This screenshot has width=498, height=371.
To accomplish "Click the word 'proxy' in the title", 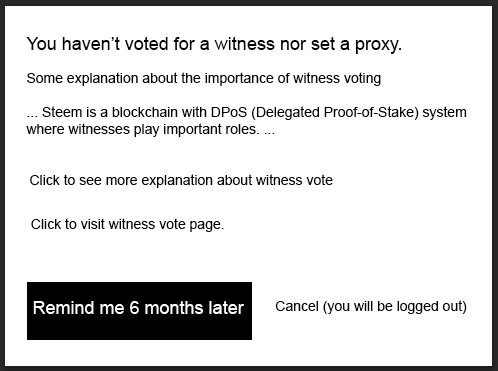I will coord(376,44).
